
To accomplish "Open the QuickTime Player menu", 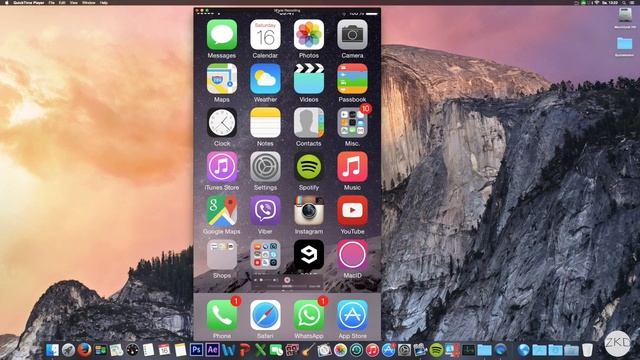I will pyautogui.click(x=29, y=2).
